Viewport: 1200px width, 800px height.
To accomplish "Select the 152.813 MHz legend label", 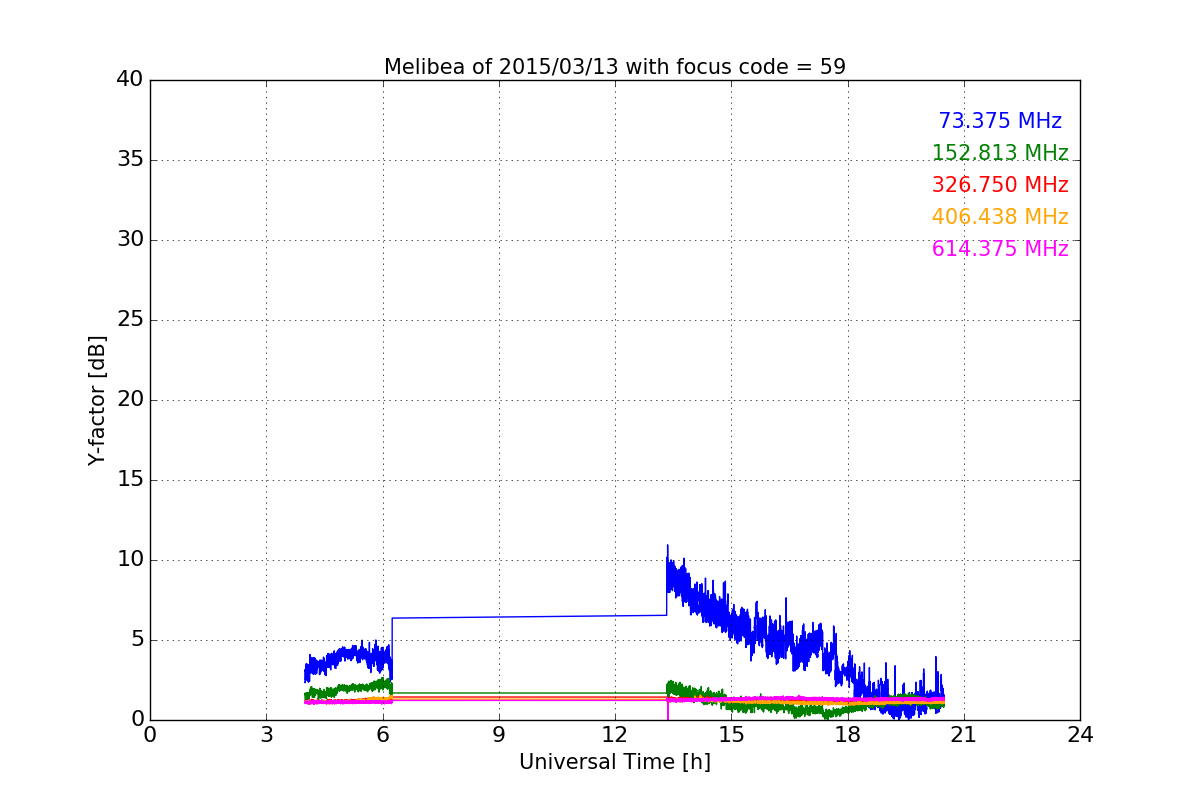I will coord(1000,153).
